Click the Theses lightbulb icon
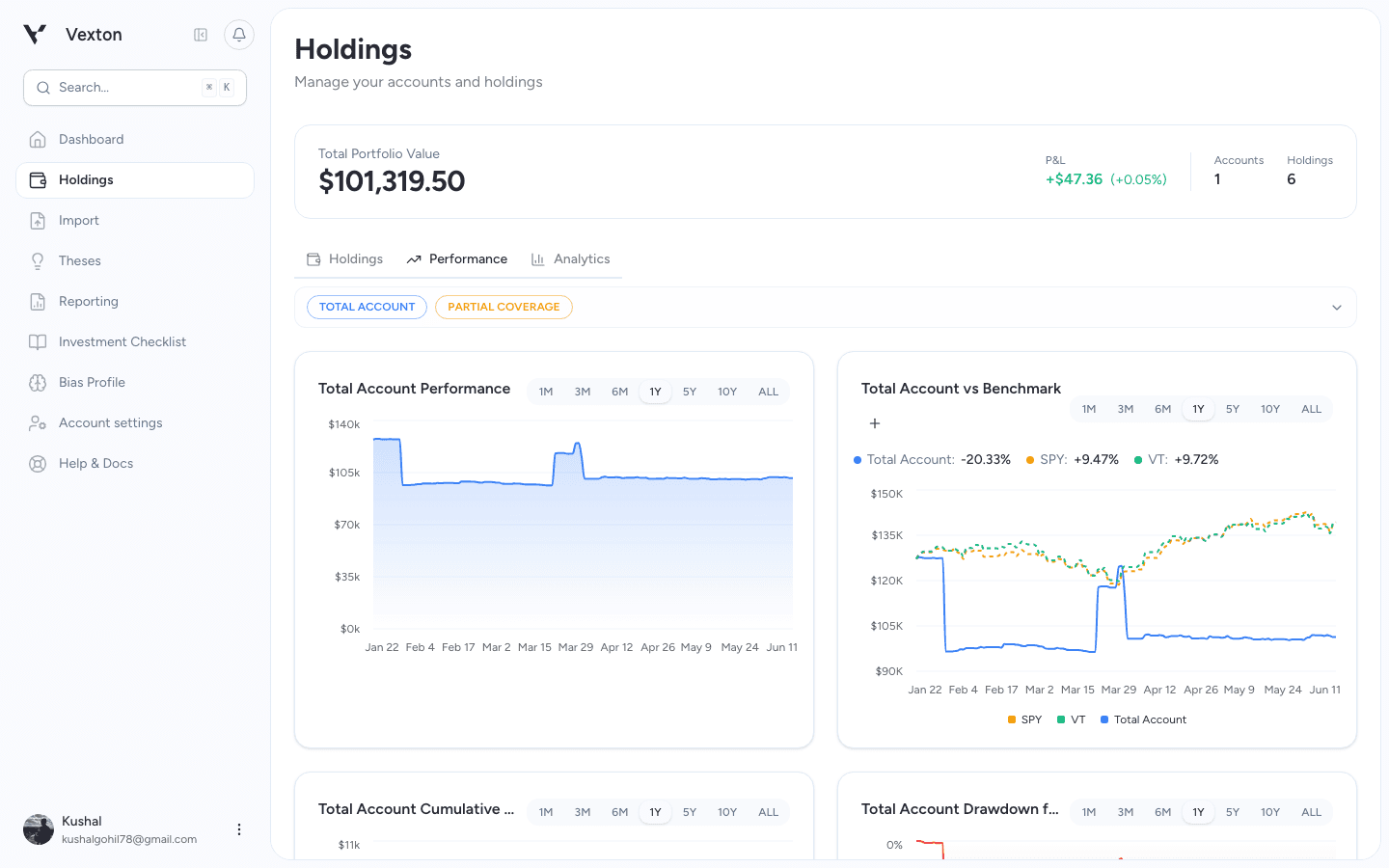The width and height of the screenshot is (1389, 868). click(38, 261)
